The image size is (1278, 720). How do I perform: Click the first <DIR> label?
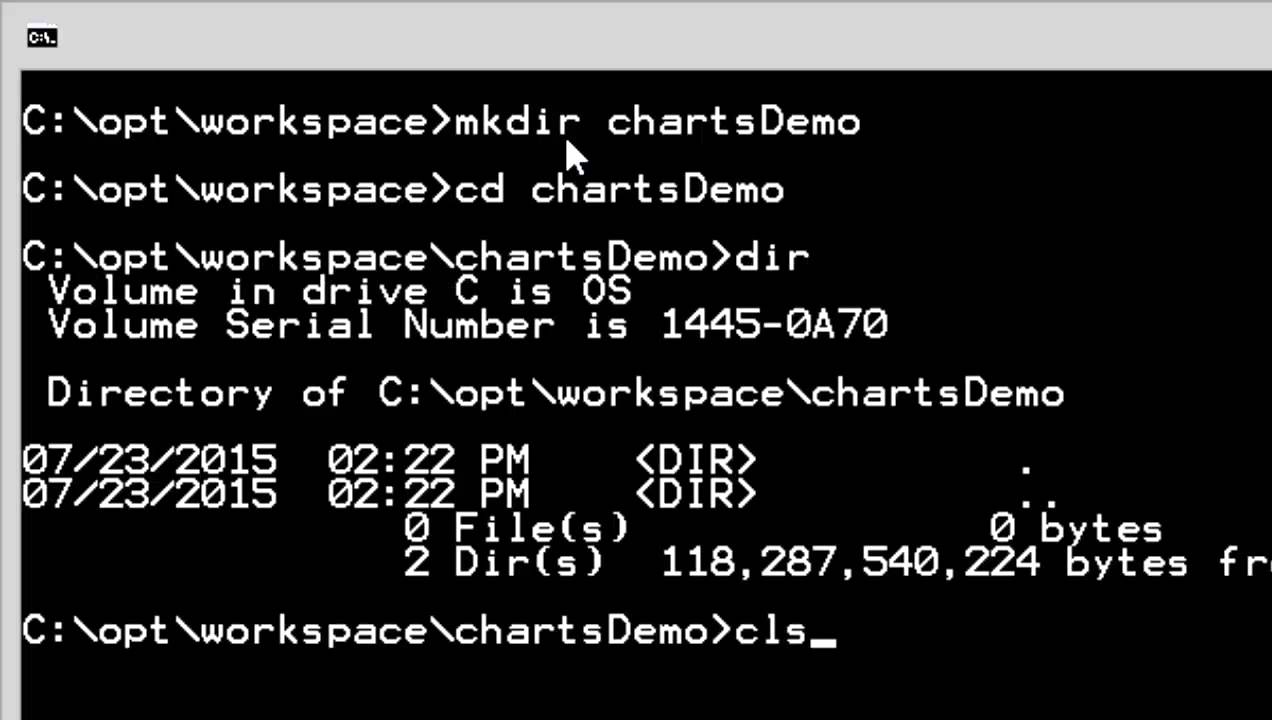point(696,461)
